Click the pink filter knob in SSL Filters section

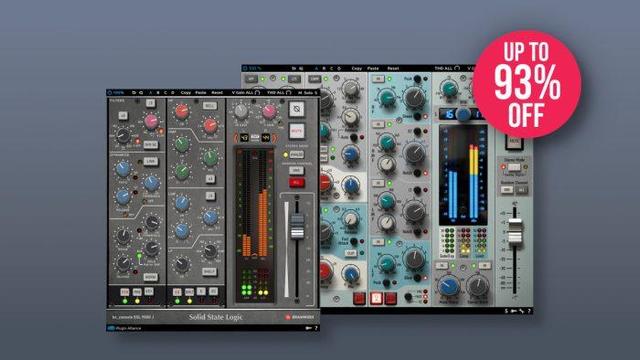[x=151, y=121]
